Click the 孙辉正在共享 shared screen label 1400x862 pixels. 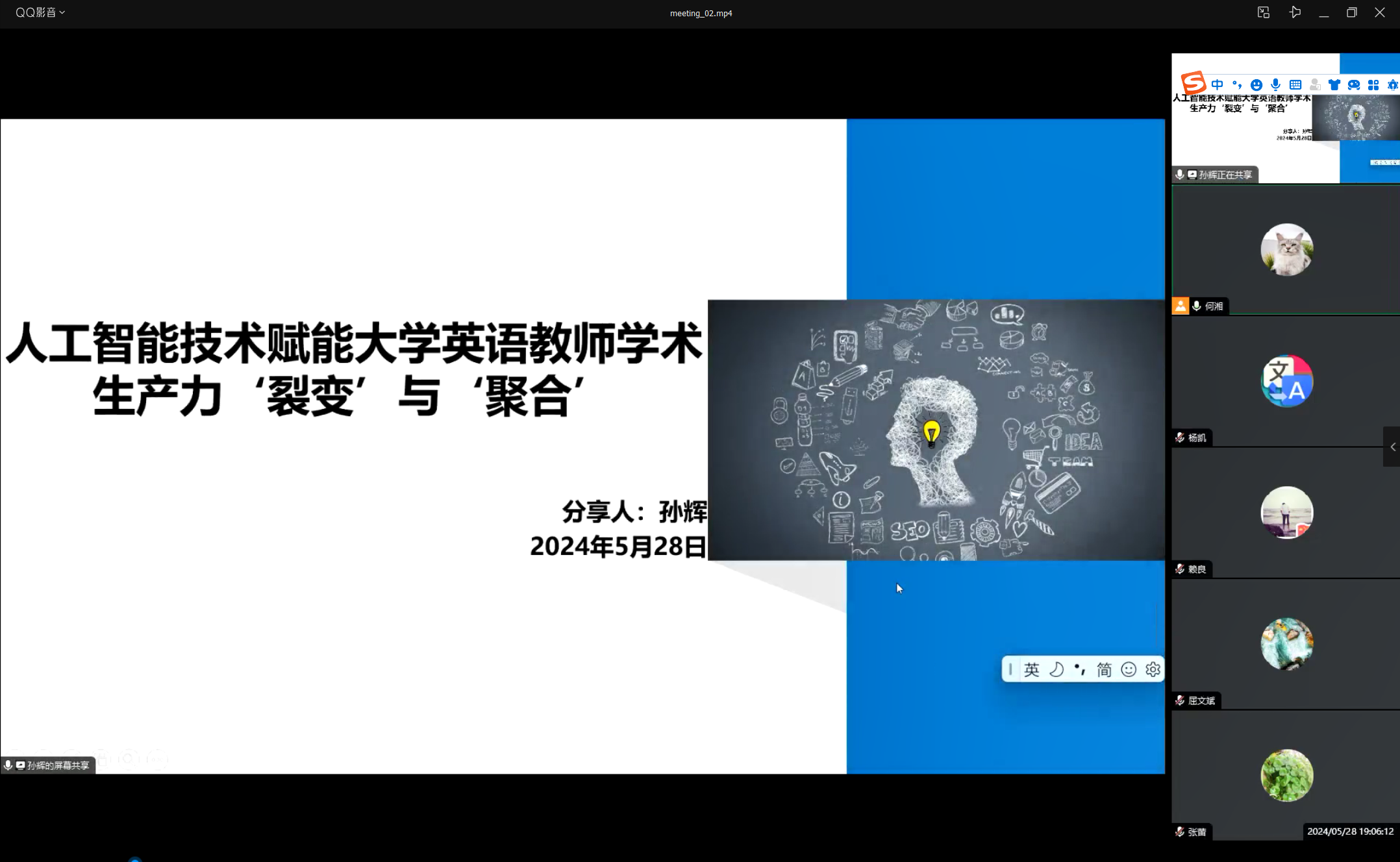point(1225,175)
